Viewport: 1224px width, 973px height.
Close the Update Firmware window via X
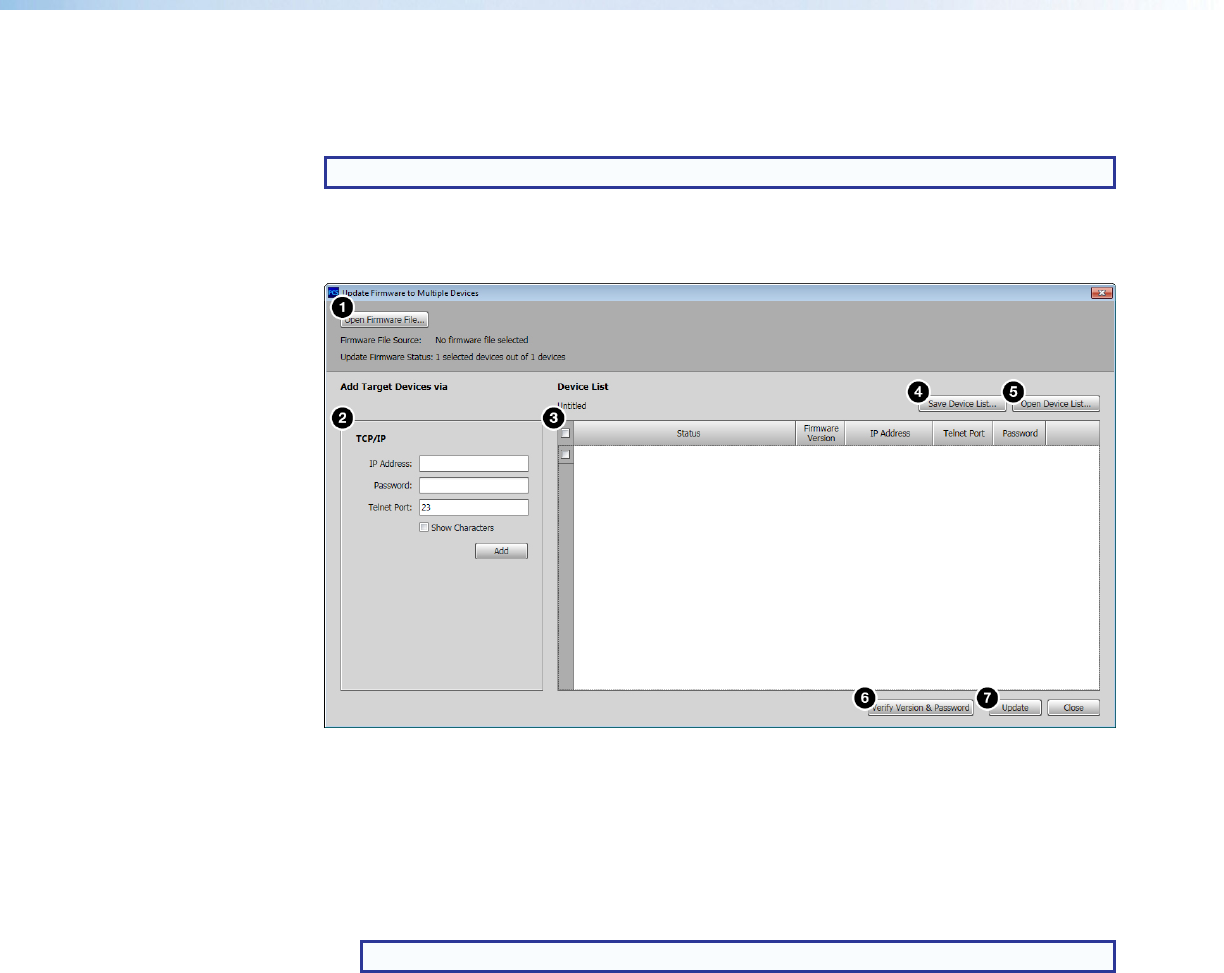coord(1101,293)
